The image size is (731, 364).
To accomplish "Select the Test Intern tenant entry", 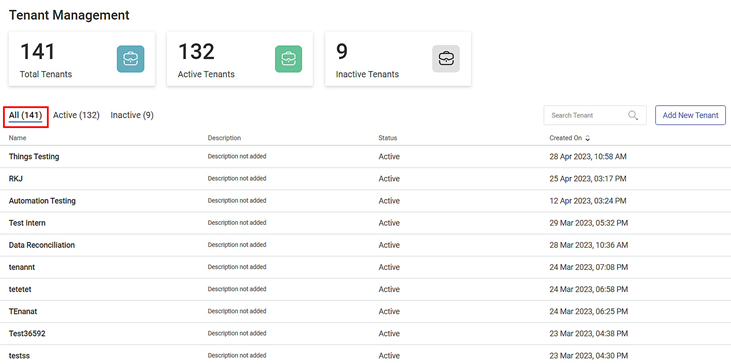I will tap(366, 223).
